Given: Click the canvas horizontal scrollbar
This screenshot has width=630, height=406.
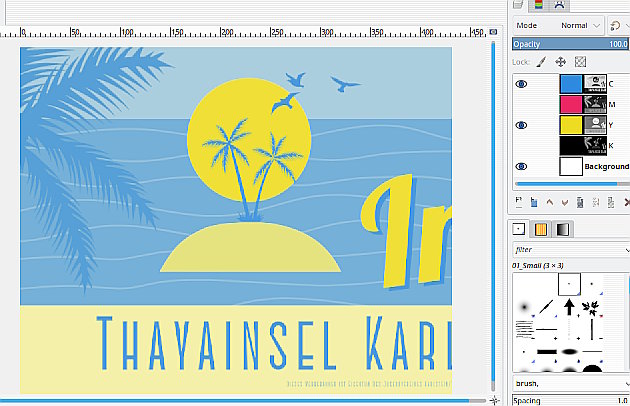Looking at the screenshot, I should tap(235, 401).
